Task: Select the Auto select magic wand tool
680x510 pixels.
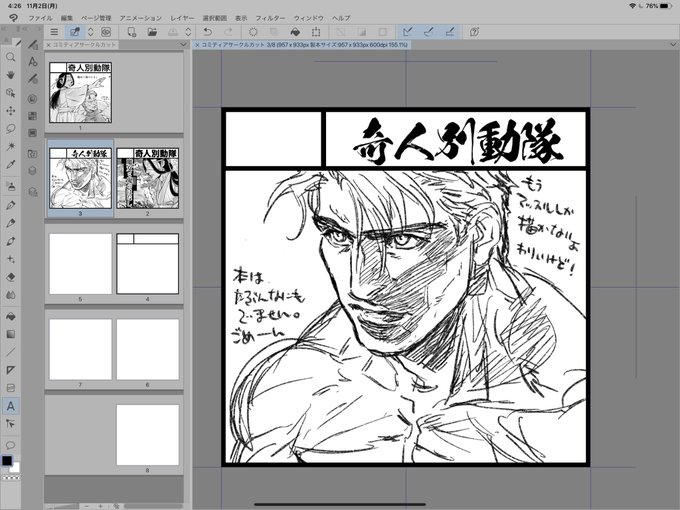Action: (x=10, y=147)
